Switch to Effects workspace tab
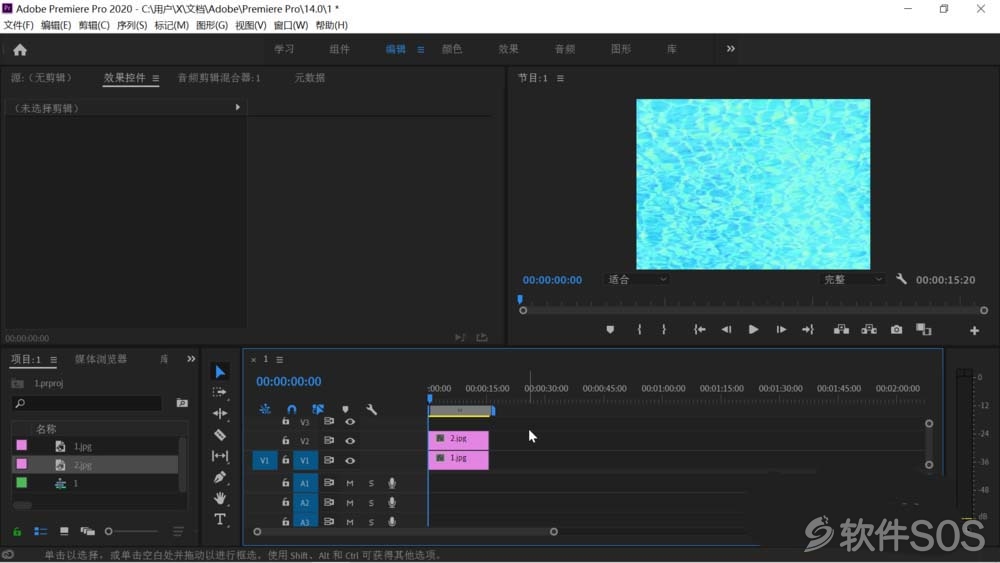1000x563 pixels. click(x=508, y=49)
